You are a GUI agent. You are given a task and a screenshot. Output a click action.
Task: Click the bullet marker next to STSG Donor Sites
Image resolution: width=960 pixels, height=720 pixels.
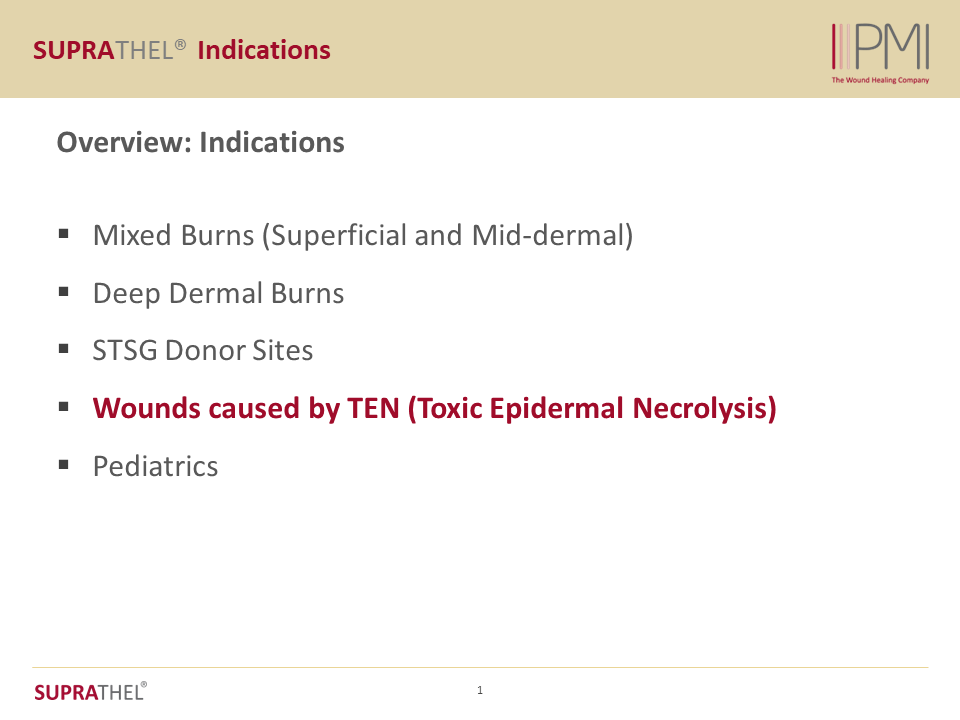(x=64, y=350)
